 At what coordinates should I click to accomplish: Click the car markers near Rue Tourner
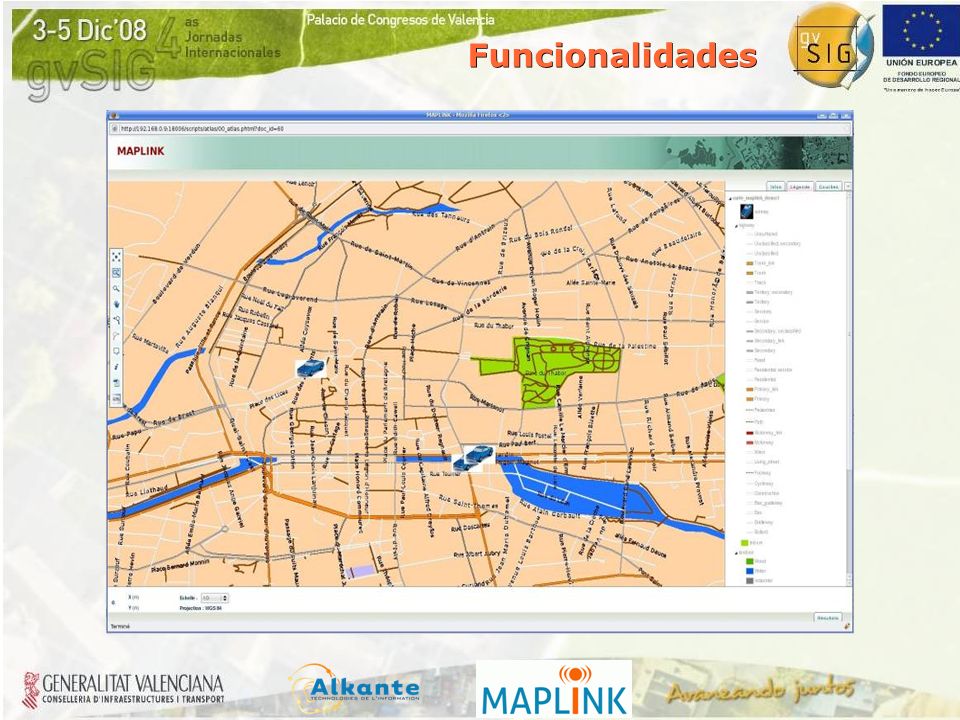pyautogui.click(x=473, y=457)
